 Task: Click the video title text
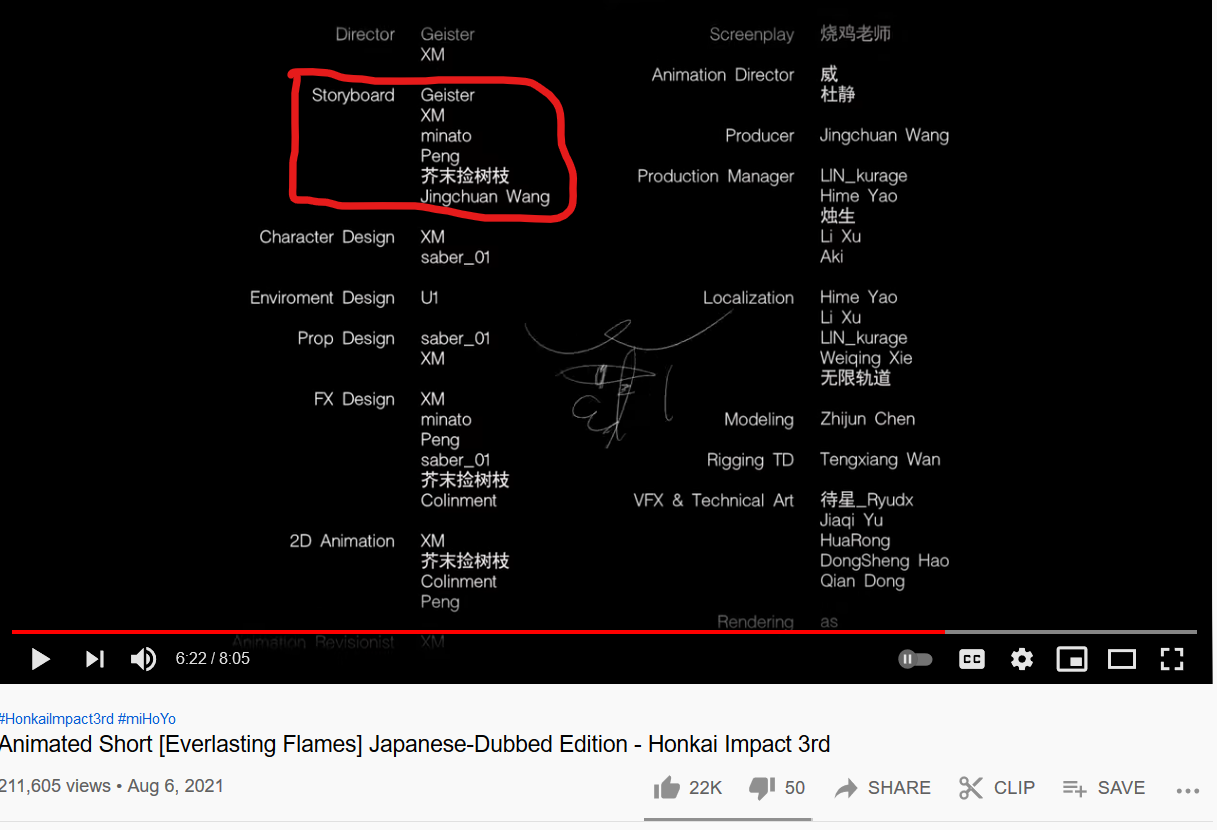415,745
